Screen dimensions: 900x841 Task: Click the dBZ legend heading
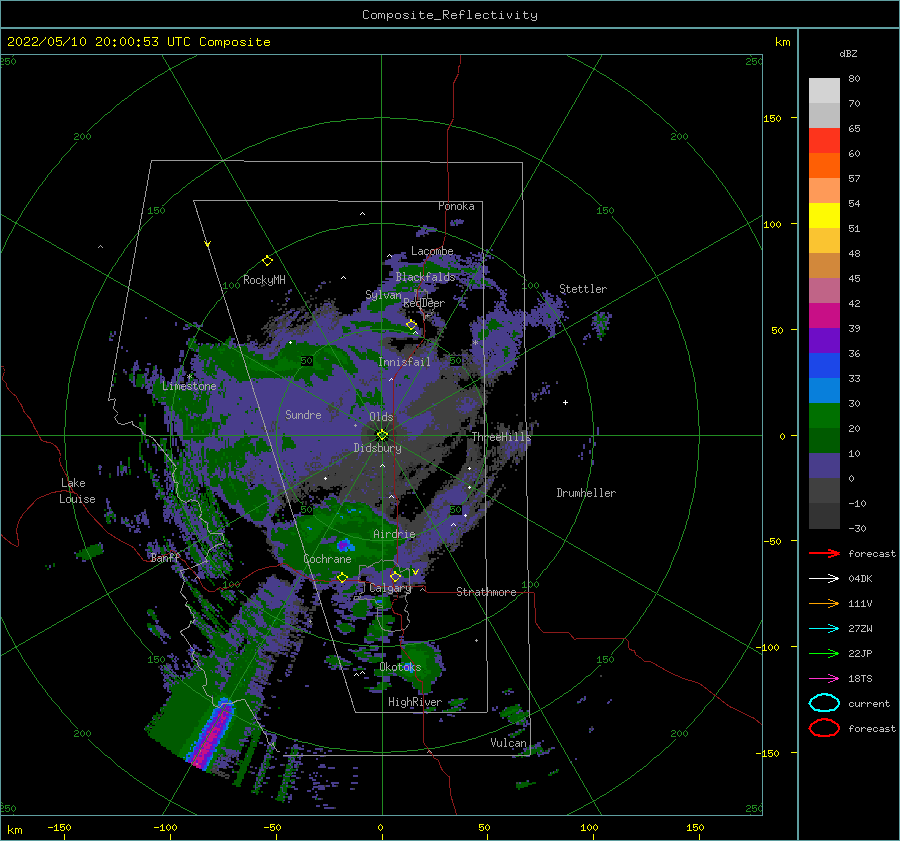[x=848, y=54]
